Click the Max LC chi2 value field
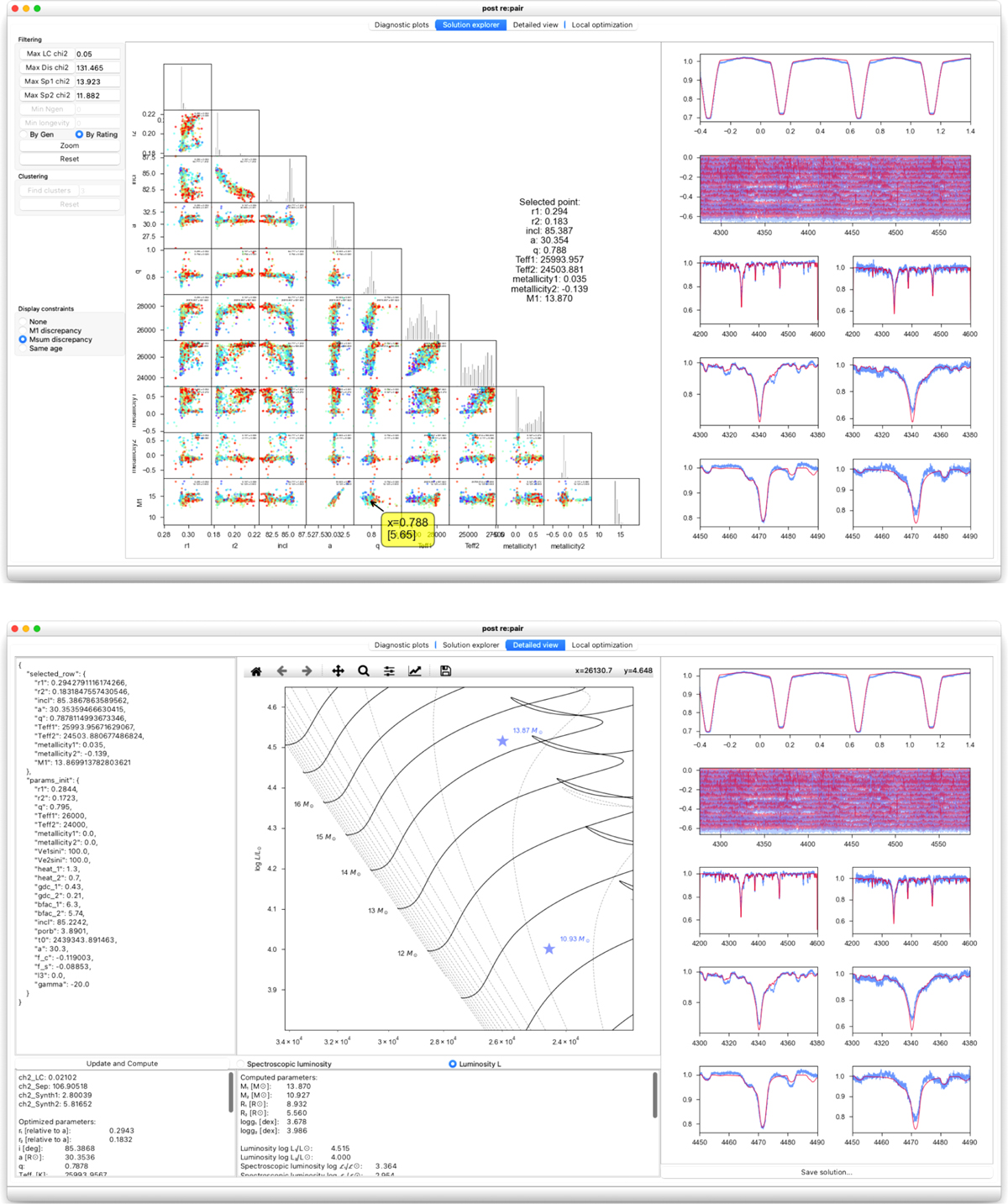Image resolution: width=1008 pixels, height=1204 pixels. point(97,54)
